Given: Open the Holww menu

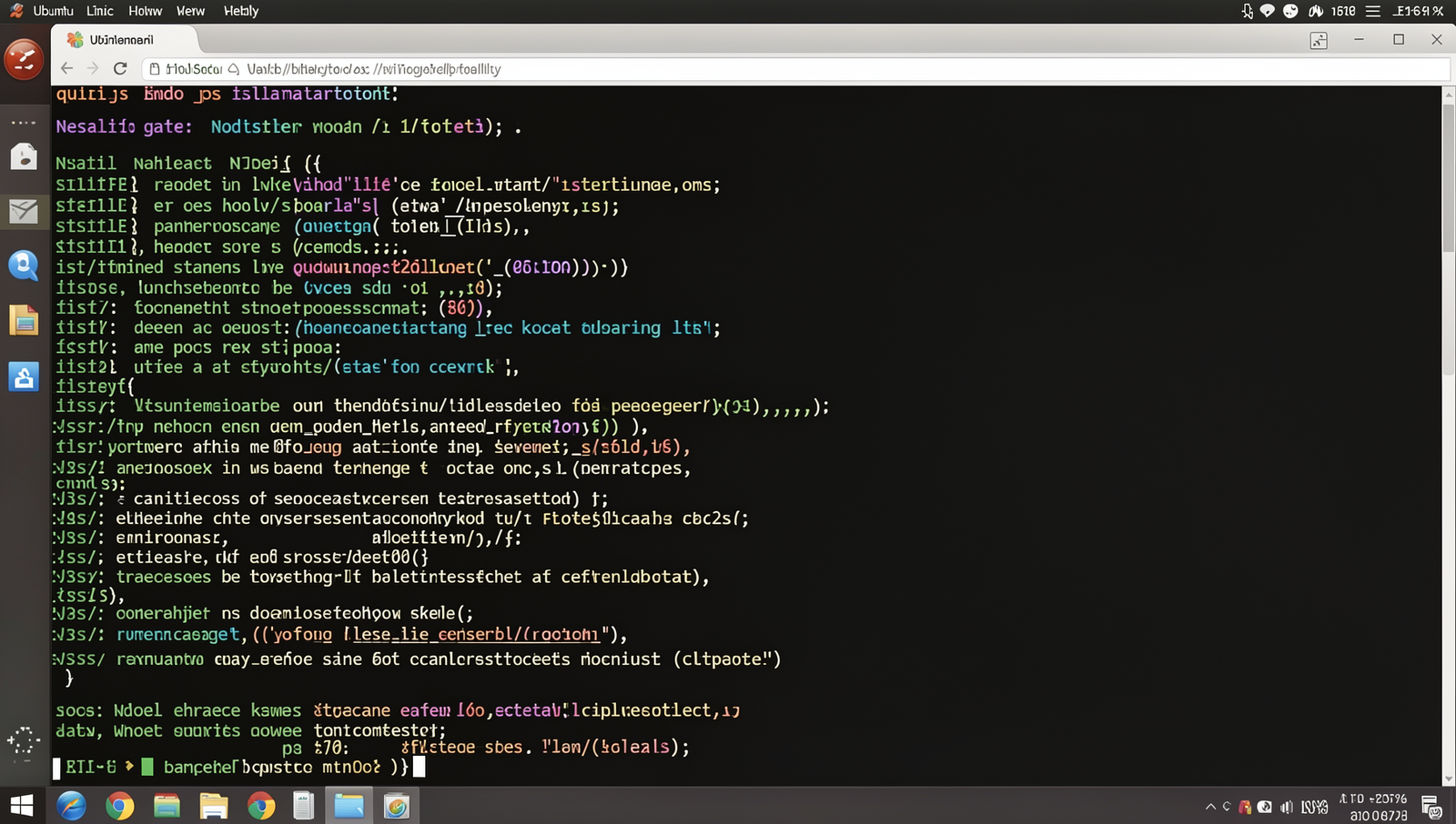Looking at the screenshot, I should click(145, 11).
